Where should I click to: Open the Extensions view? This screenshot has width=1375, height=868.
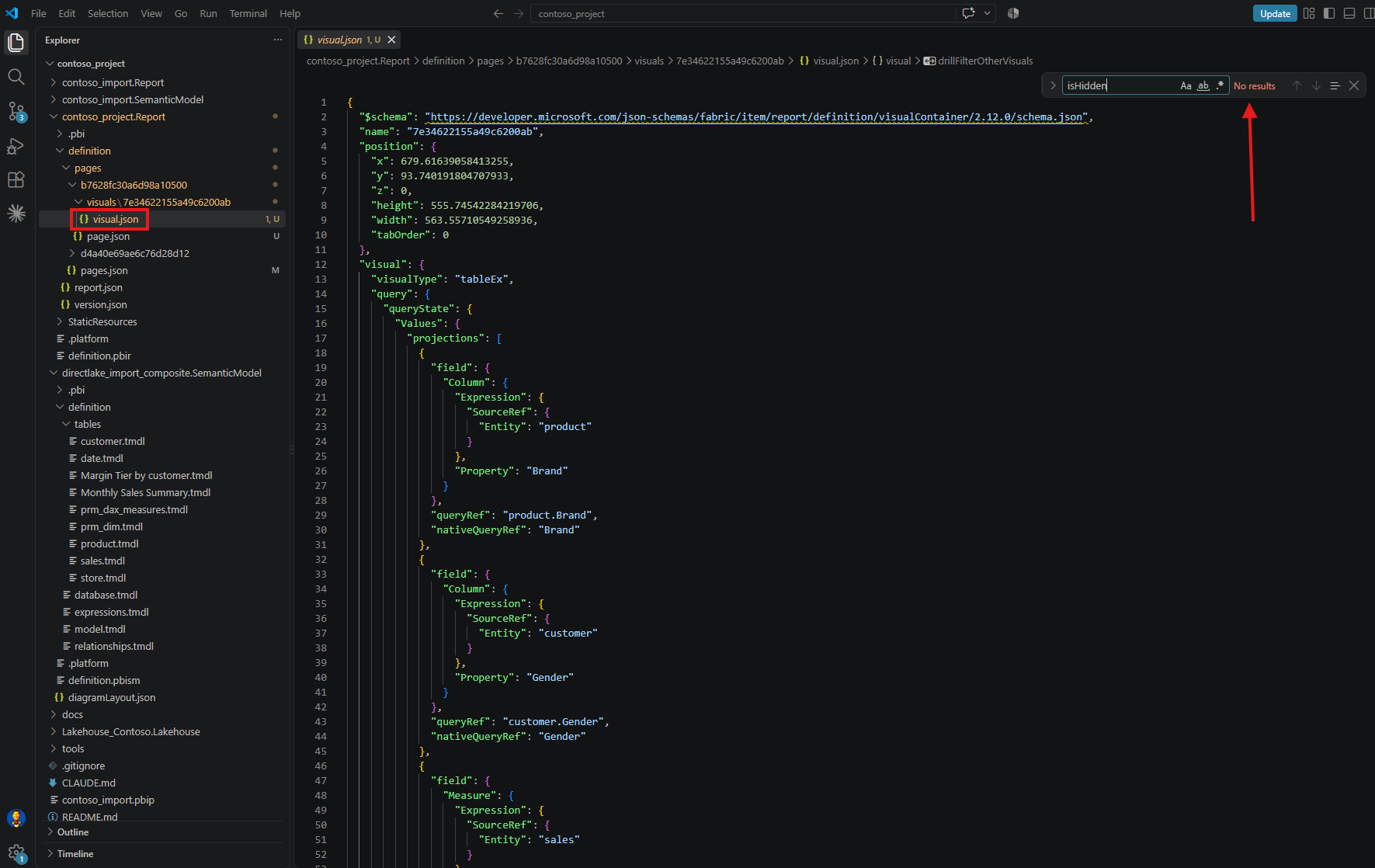tap(16, 179)
